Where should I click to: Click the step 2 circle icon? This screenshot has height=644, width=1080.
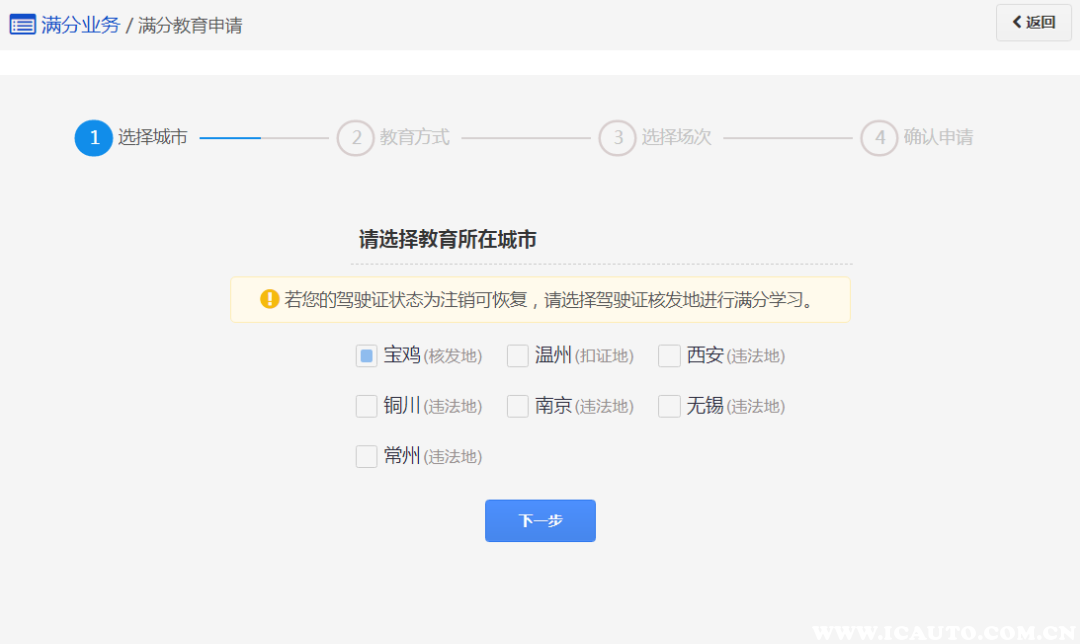(x=355, y=138)
